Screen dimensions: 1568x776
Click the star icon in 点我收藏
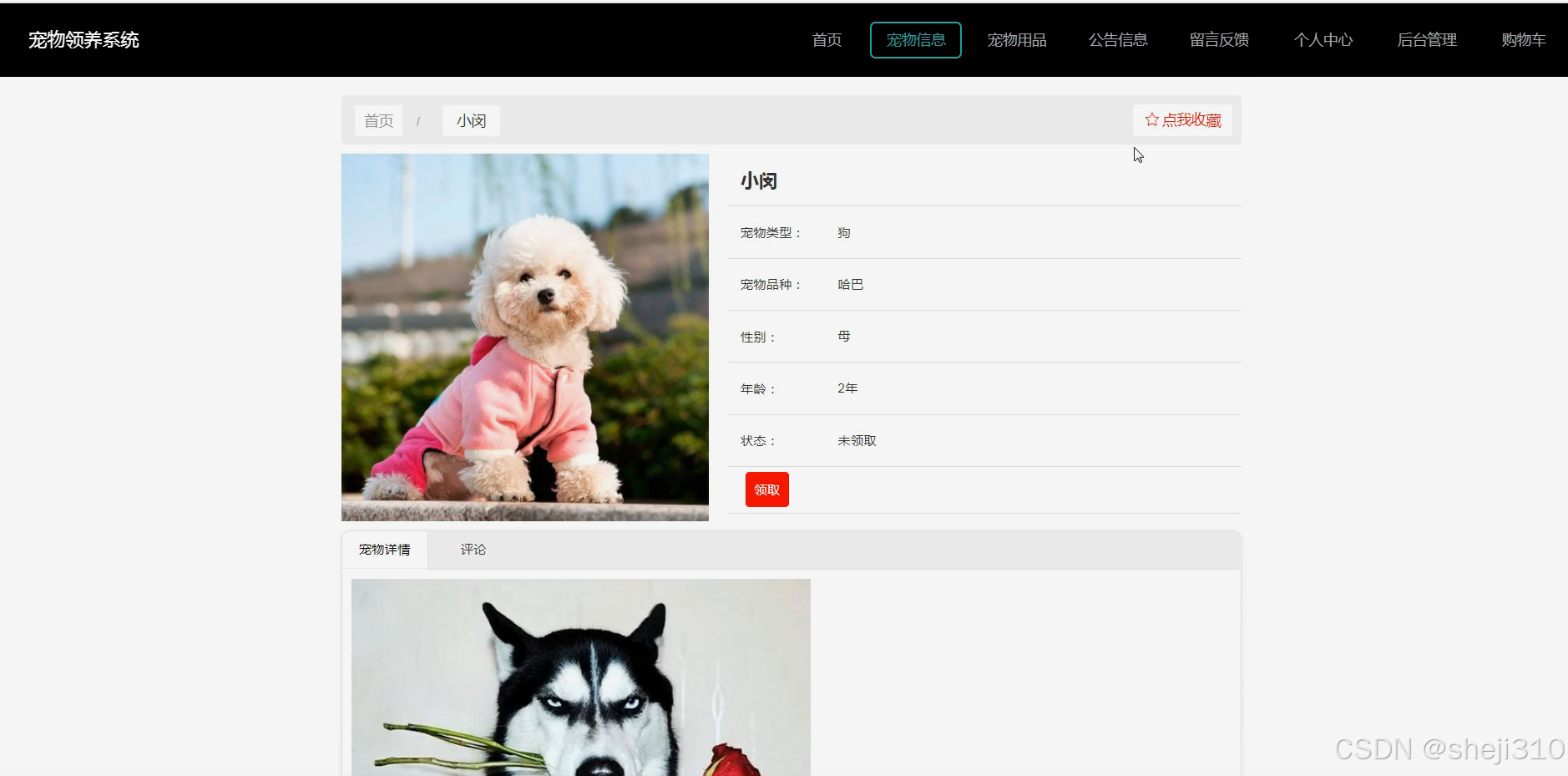point(1152,119)
